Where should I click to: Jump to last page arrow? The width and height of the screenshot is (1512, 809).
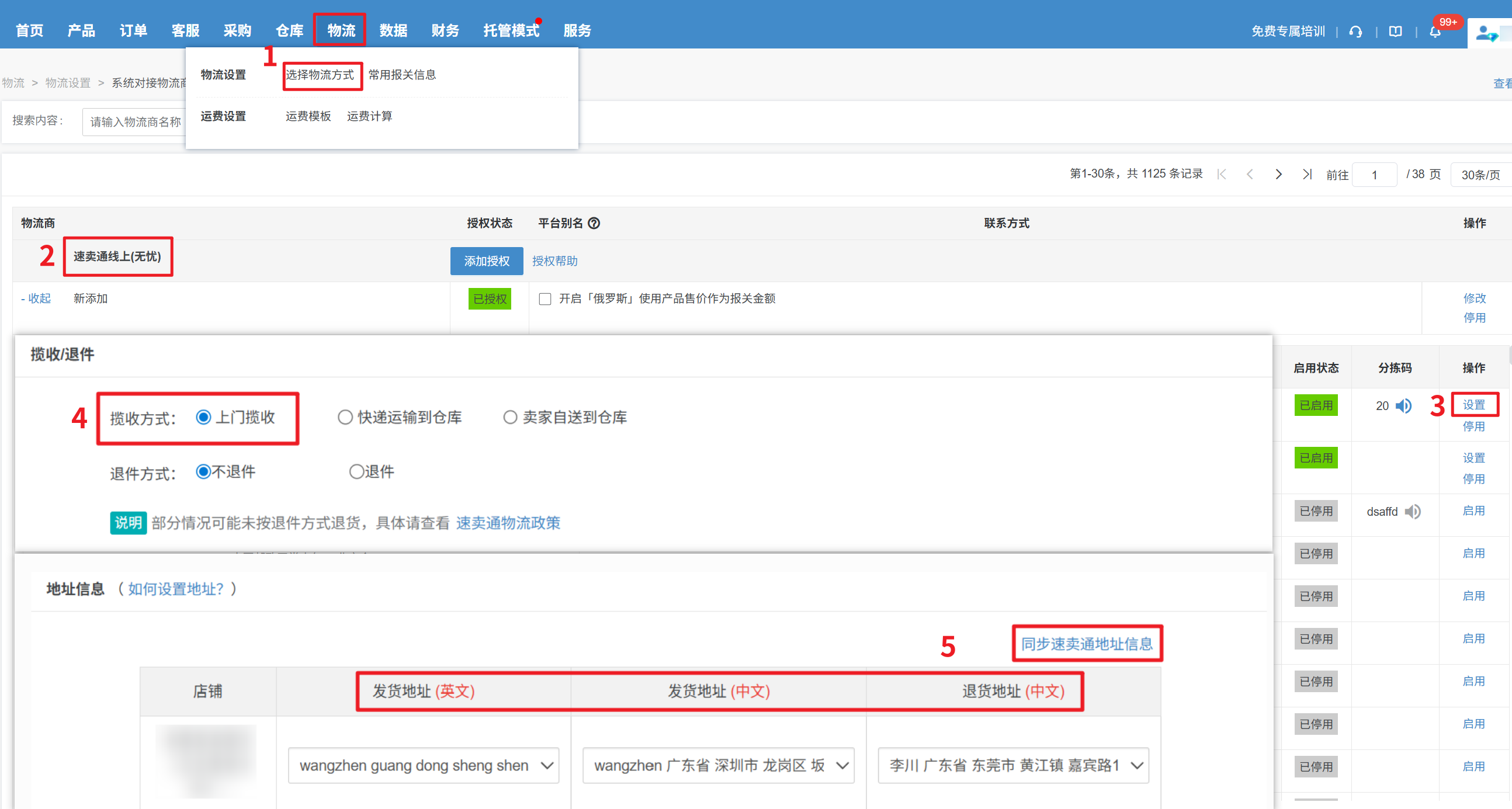[x=1306, y=174]
